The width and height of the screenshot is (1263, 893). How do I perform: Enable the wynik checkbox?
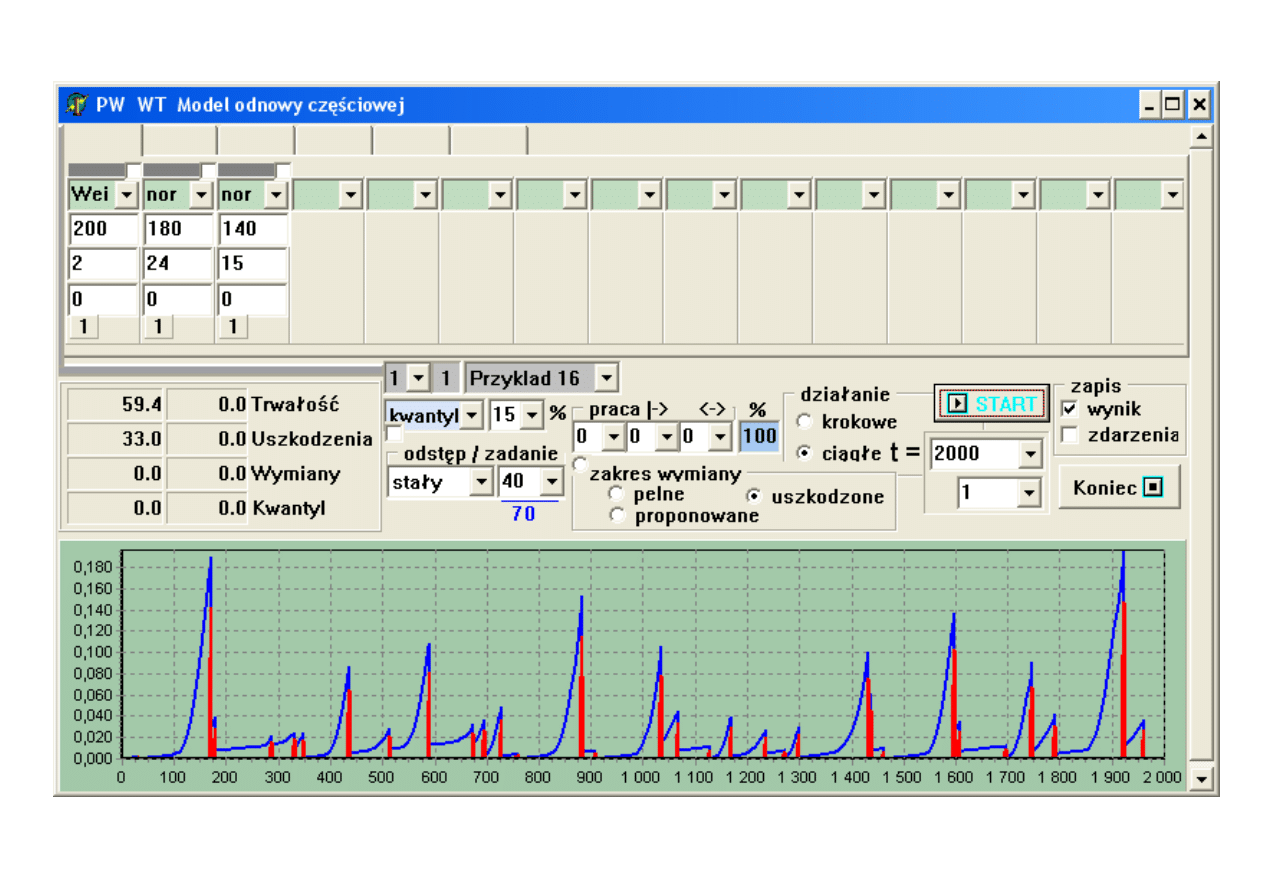(1069, 409)
